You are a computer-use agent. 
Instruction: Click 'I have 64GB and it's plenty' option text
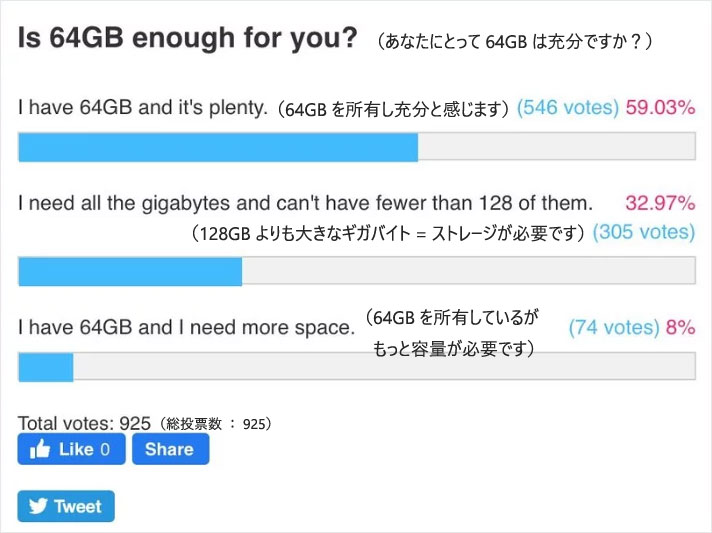(x=143, y=108)
